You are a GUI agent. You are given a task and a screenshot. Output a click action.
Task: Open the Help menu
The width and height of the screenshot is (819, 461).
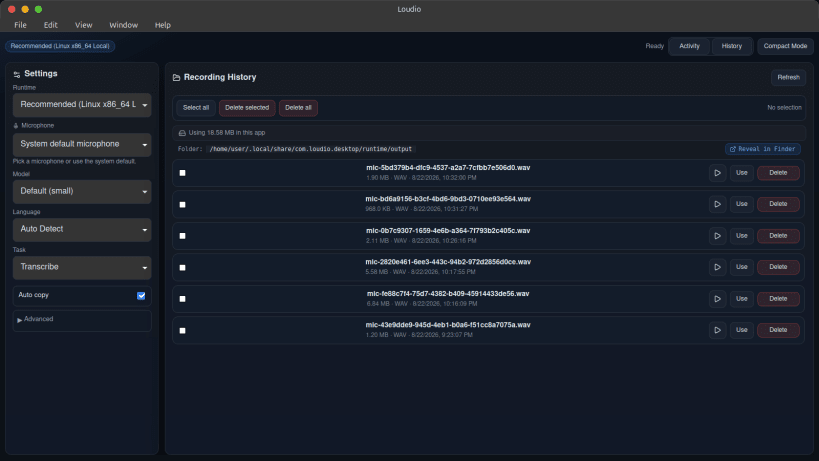[x=162, y=25]
